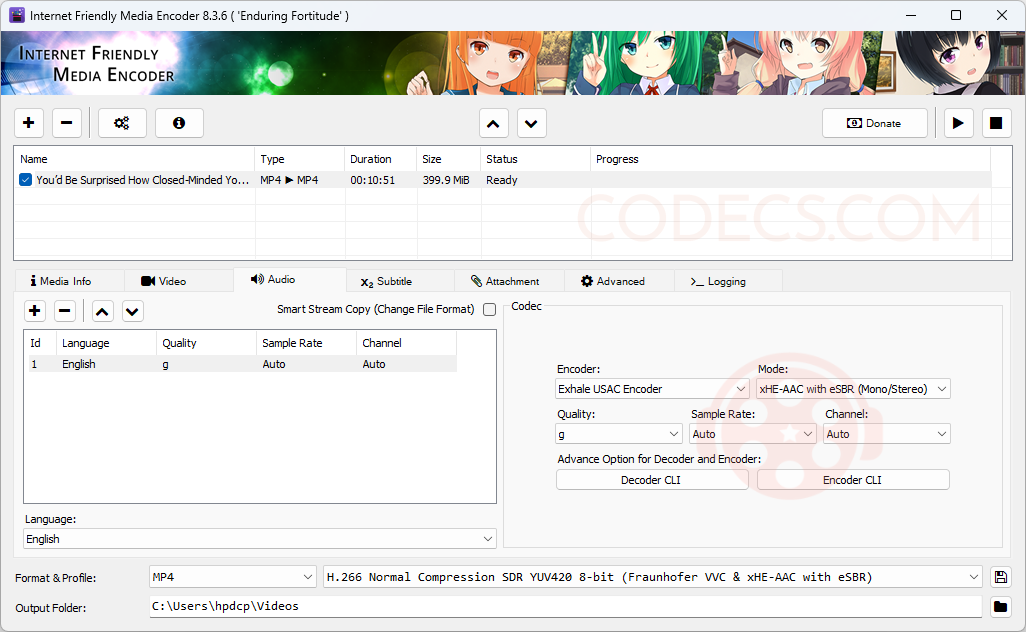
Task: Click the Donate button
Action: (874, 123)
